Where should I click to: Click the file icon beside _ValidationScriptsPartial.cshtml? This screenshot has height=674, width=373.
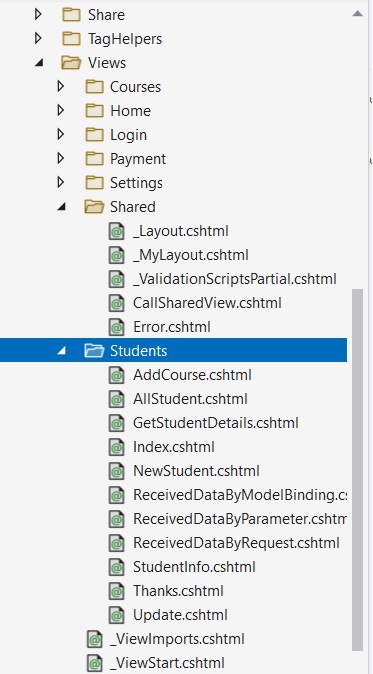[x=117, y=279]
